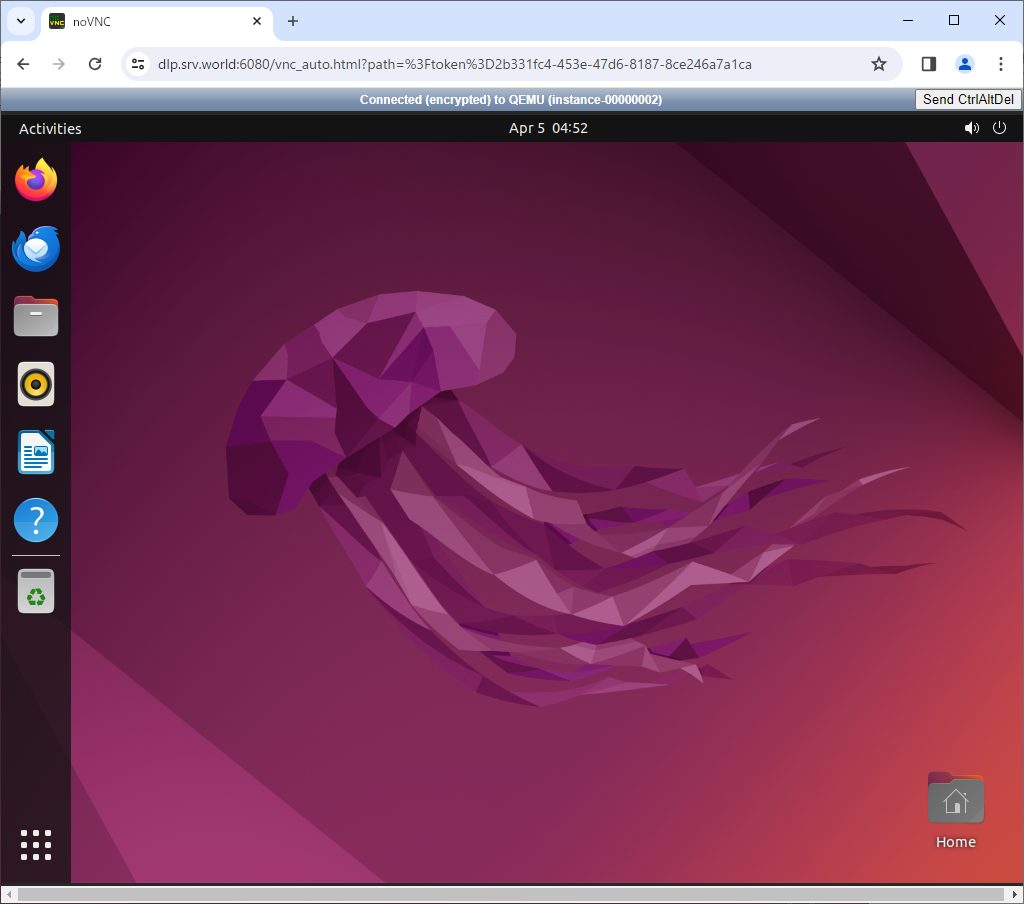Open the Home folder on desktop
The image size is (1024, 904).
[x=955, y=811]
